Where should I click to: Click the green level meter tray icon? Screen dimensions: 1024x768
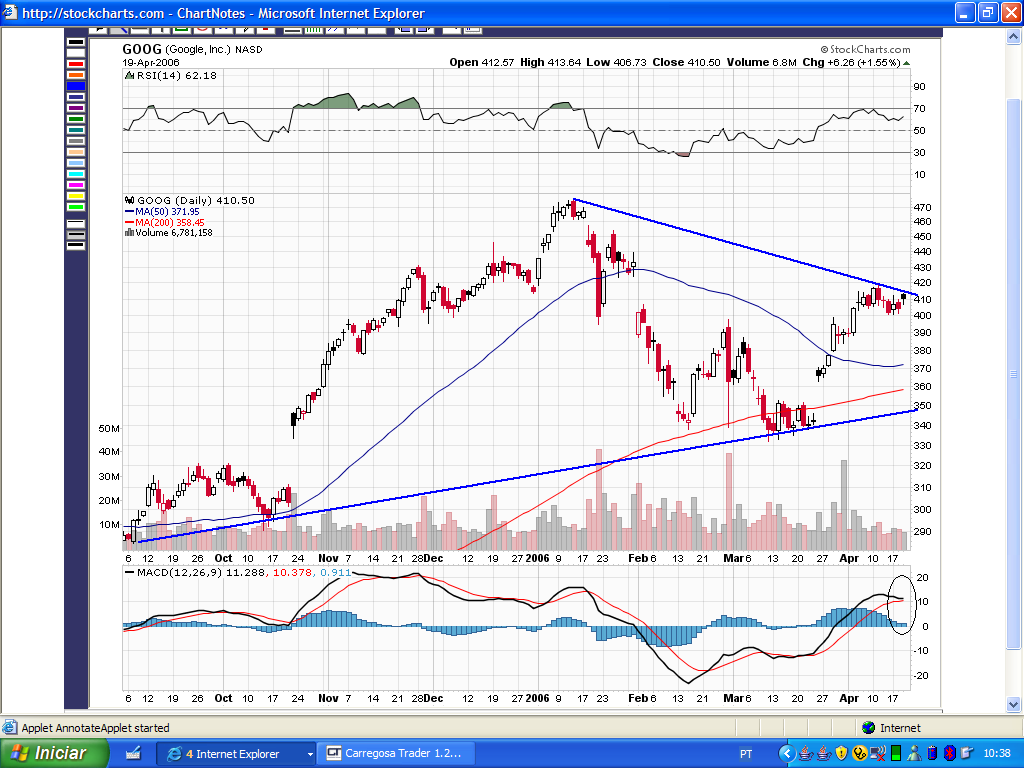pyautogui.click(x=895, y=754)
